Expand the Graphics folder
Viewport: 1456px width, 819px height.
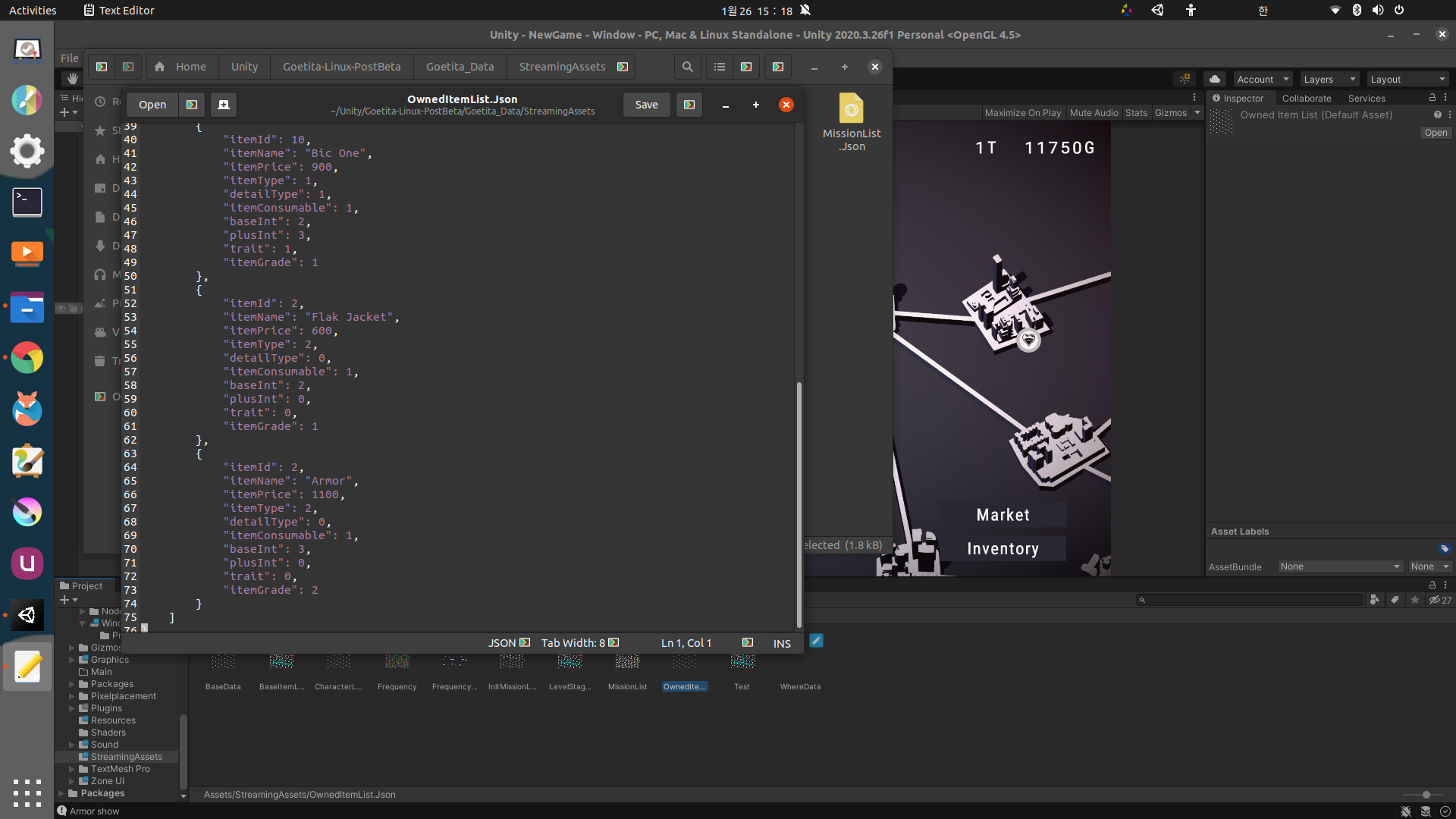tap(72, 660)
